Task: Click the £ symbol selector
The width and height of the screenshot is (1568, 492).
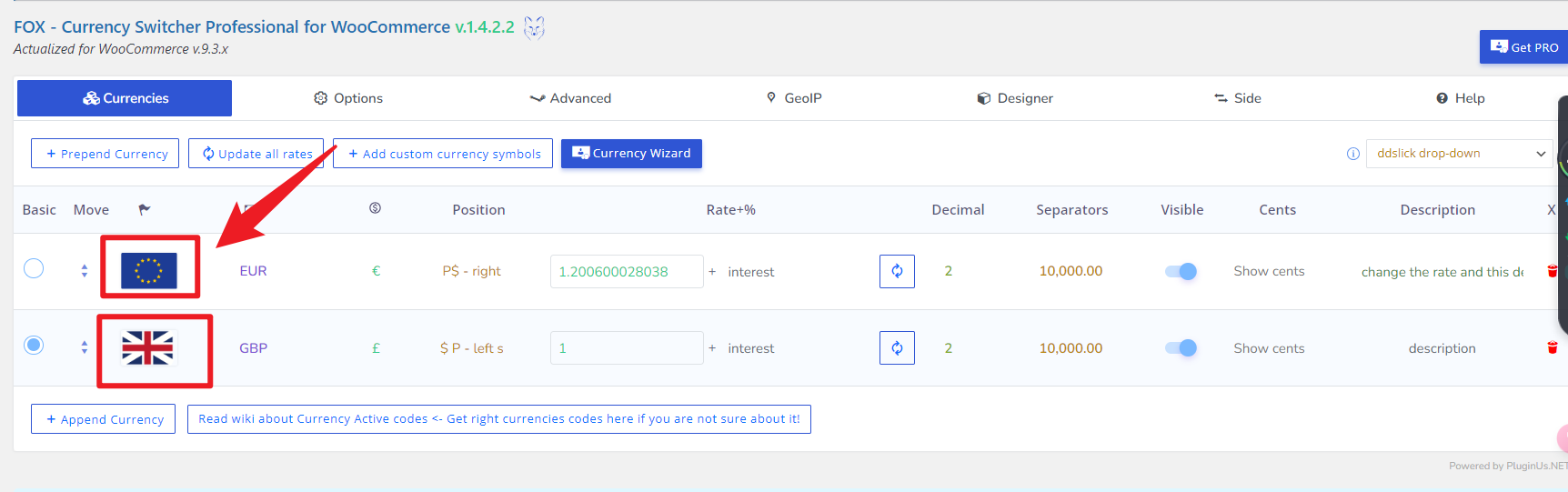Action: [x=376, y=348]
